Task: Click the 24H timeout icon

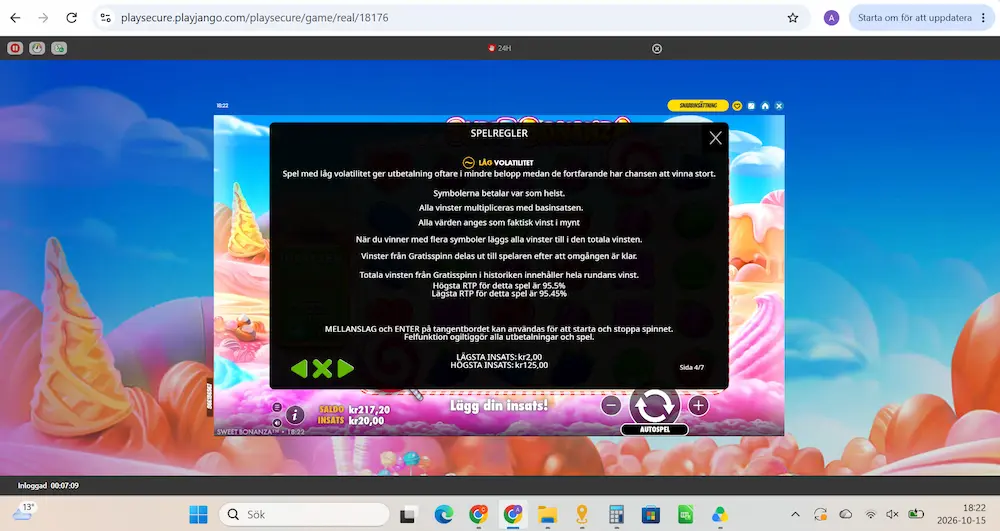Action: [499, 48]
